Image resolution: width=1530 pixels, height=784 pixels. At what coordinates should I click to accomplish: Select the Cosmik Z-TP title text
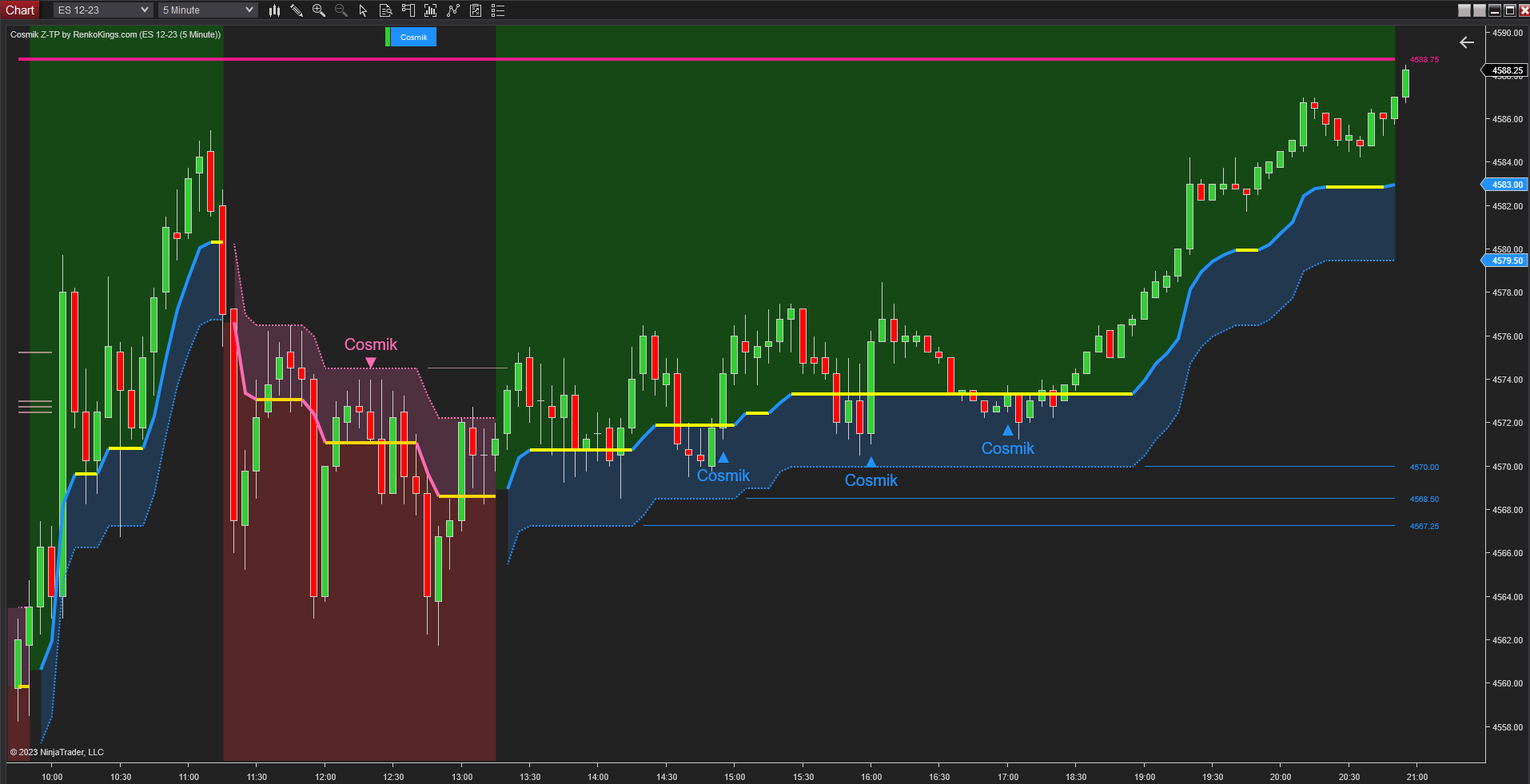point(35,35)
